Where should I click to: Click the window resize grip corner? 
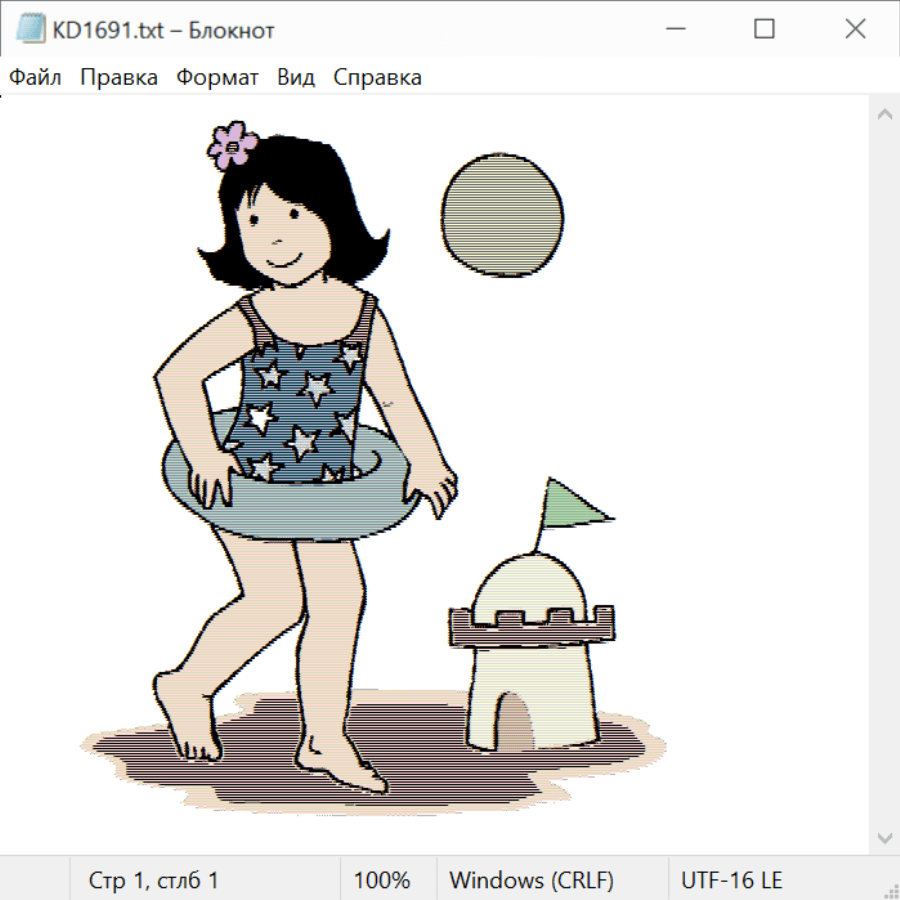click(x=890, y=890)
